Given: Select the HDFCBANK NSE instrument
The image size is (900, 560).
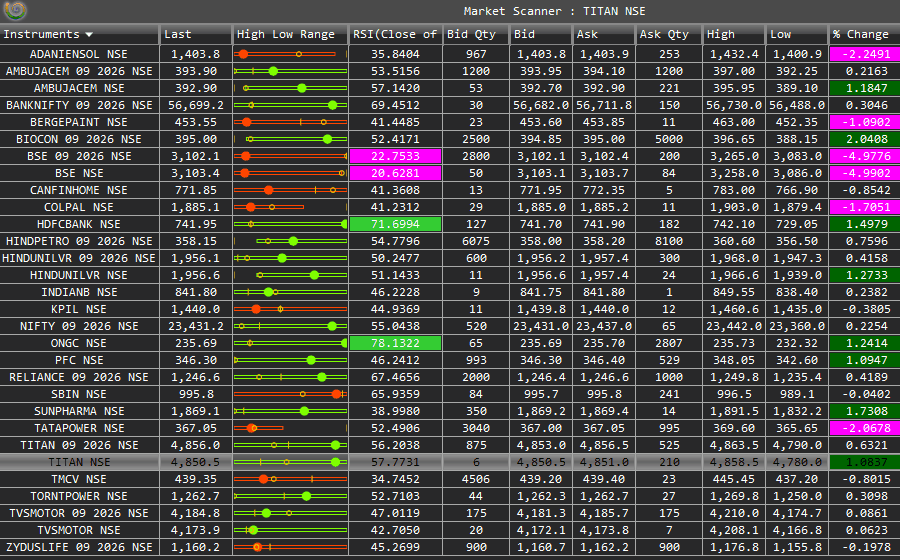Looking at the screenshot, I should click(x=79, y=224).
